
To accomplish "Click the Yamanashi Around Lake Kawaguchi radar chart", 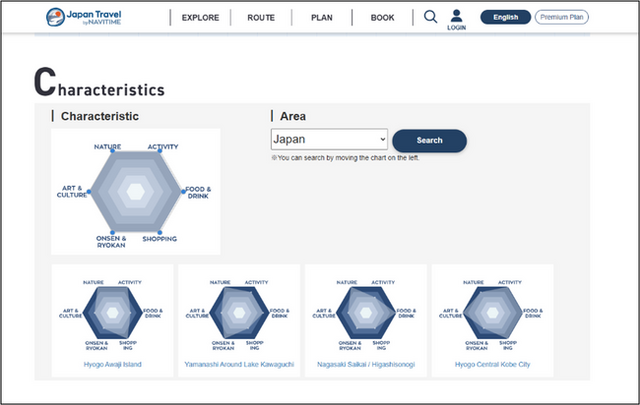I will pyautogui.click(x=239, y=314).
